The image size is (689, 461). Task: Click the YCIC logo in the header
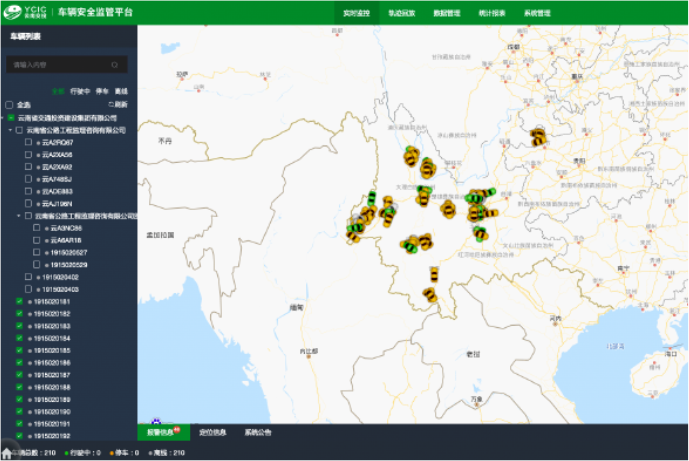point(25,12)
